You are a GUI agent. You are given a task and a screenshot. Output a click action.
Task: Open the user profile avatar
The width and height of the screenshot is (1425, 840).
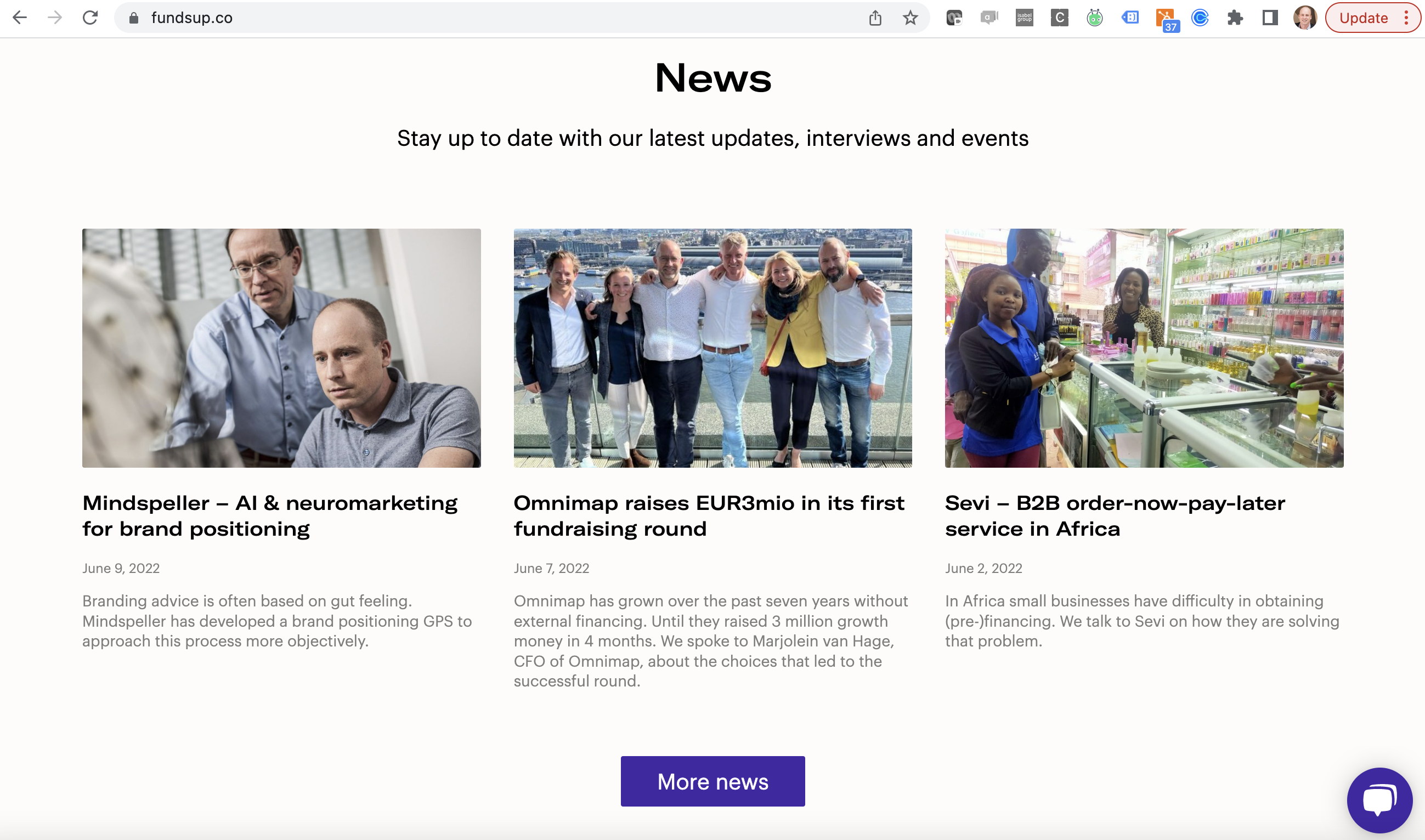pos(1305,18)
